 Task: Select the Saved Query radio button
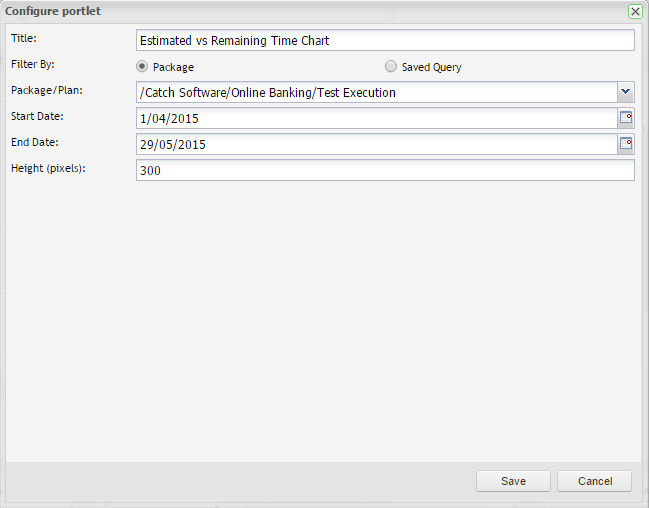(x=391, y=67)
